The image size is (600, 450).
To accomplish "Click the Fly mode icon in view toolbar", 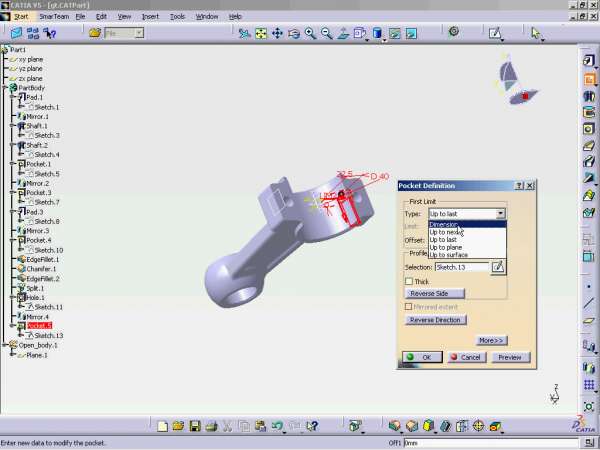I will [244, 33].
